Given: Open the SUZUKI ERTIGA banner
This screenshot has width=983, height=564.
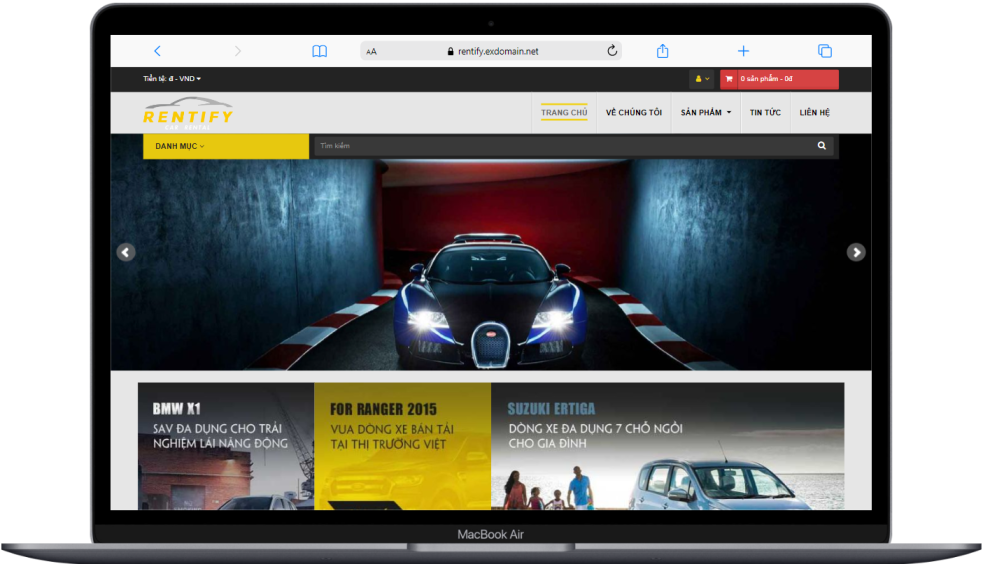Looking at the screenshot, I should 668,446.
